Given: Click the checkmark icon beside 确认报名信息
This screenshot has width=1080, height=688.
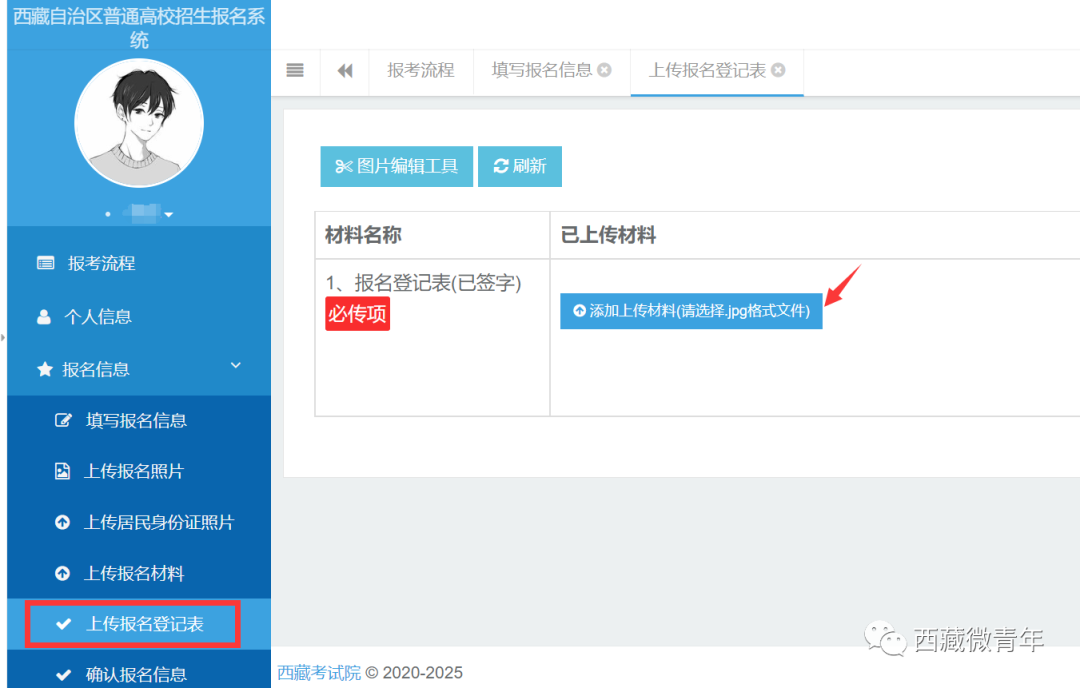Looking at the screenshot, I should [x=62, y=673].
